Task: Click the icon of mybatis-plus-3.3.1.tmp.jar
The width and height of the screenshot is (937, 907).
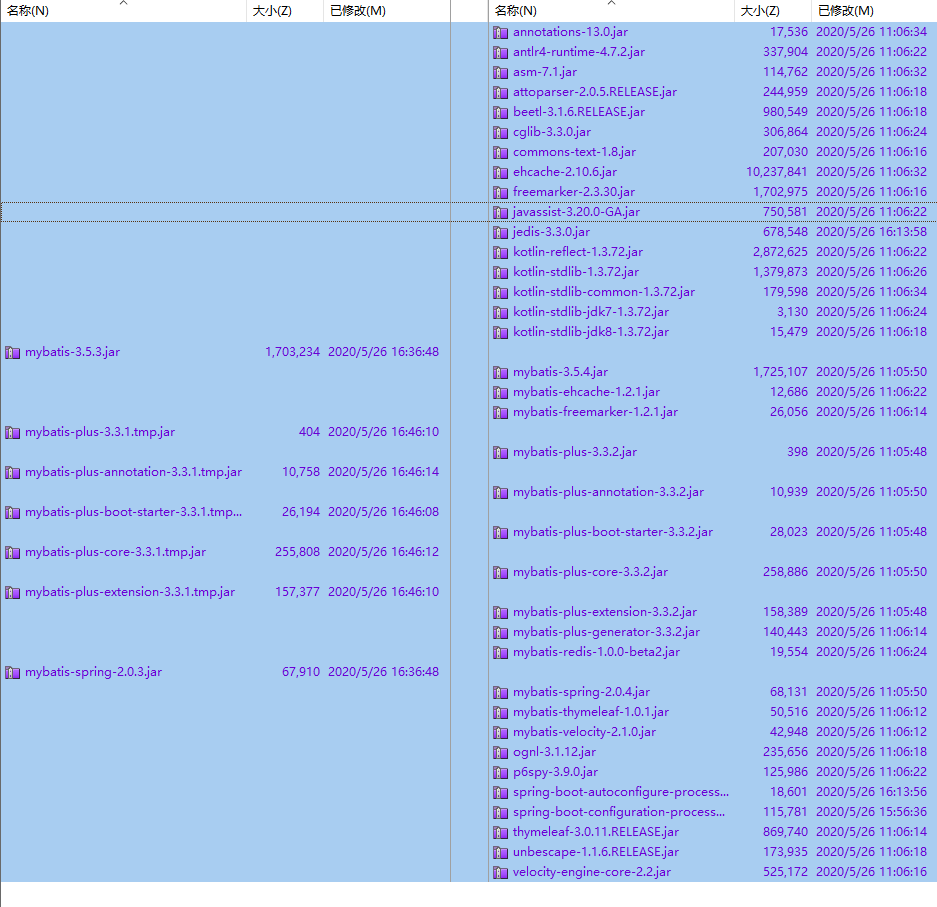Action: 13,432
